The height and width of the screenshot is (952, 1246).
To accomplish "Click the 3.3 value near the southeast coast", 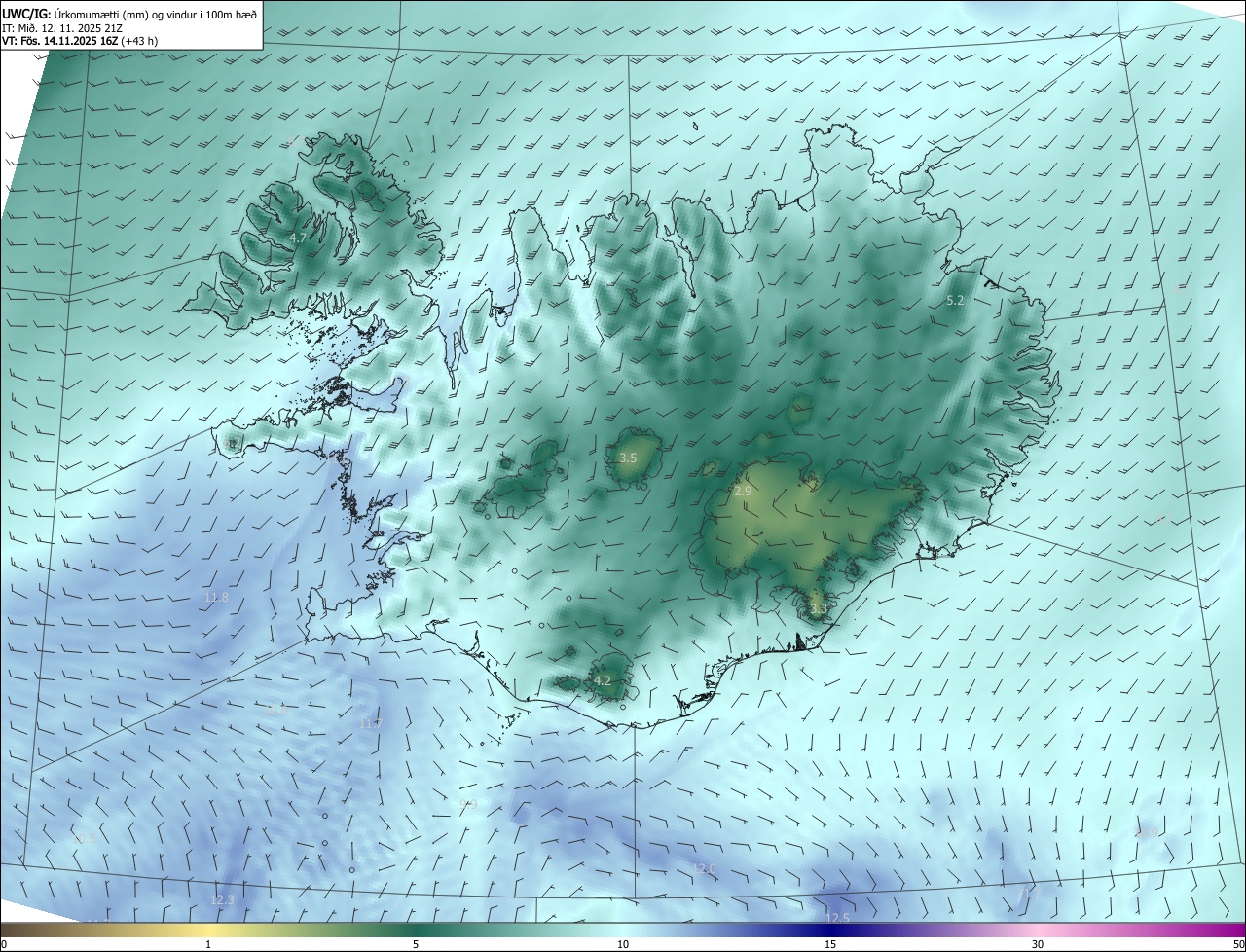I will [x=818, y=609].
